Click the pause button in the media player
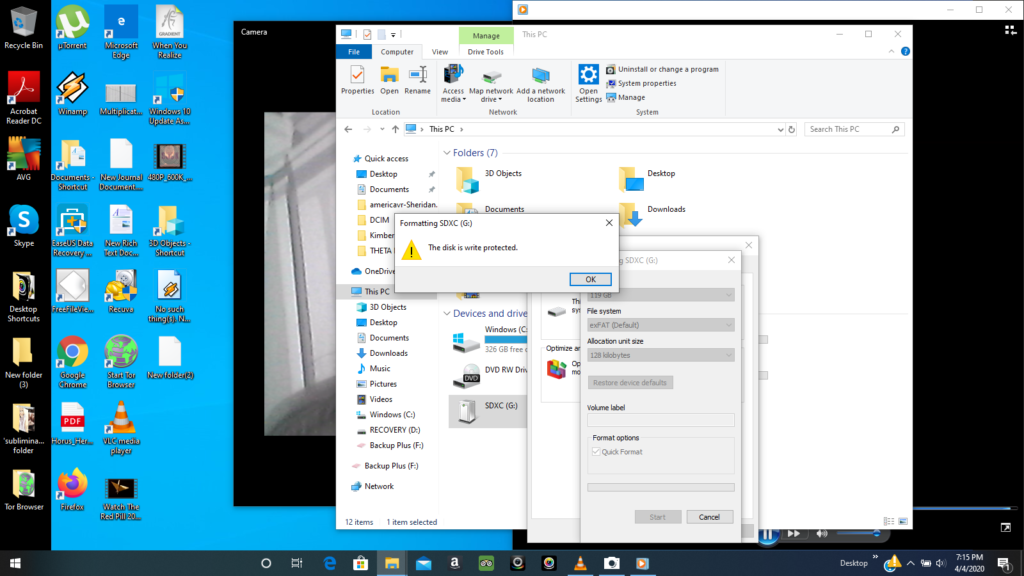The width and height of the screenshot is (1024, 576). [767, 534]
